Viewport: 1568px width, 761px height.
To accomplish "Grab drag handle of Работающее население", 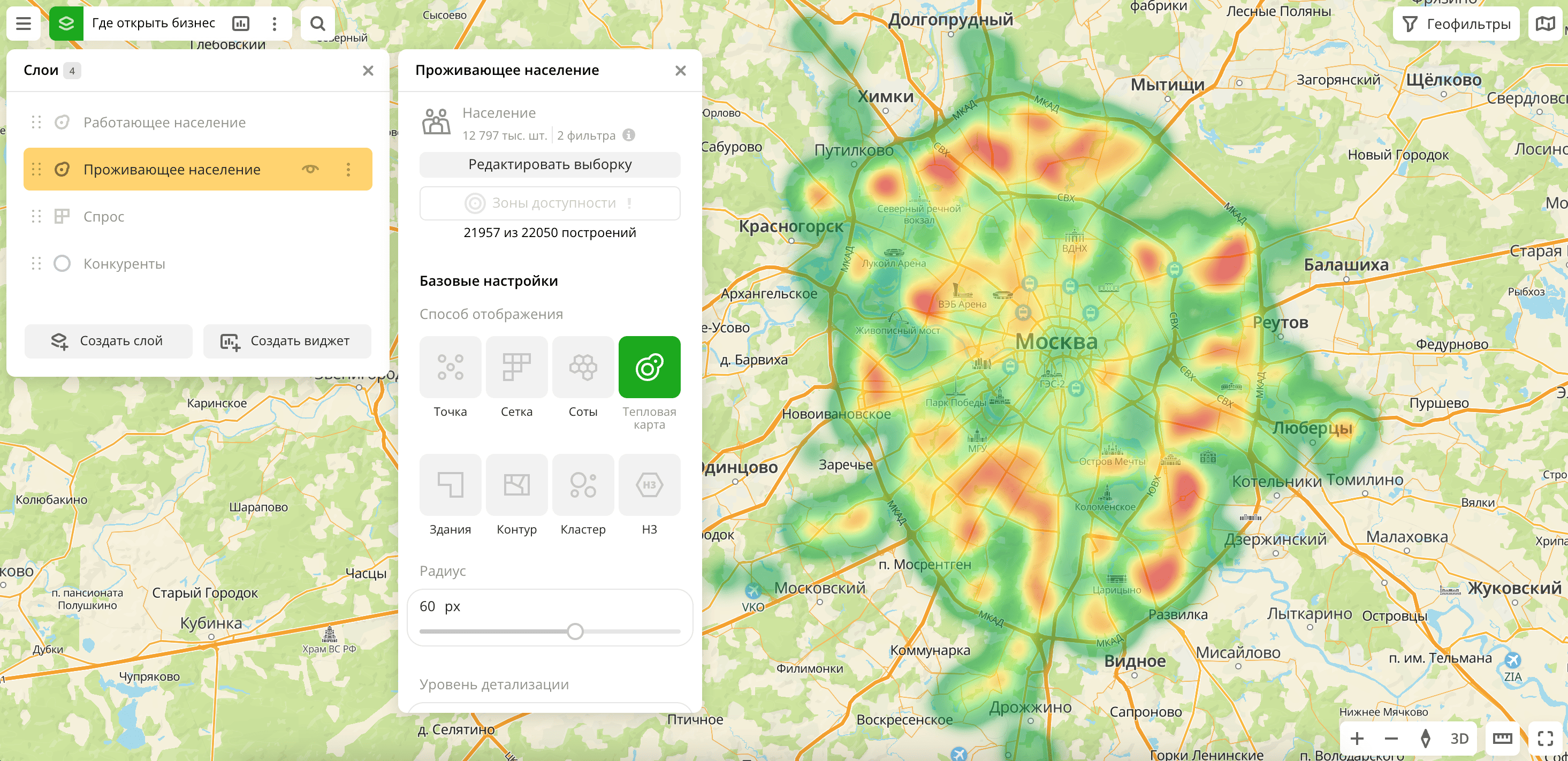I will pyautogui.click(x=36, y=123).
